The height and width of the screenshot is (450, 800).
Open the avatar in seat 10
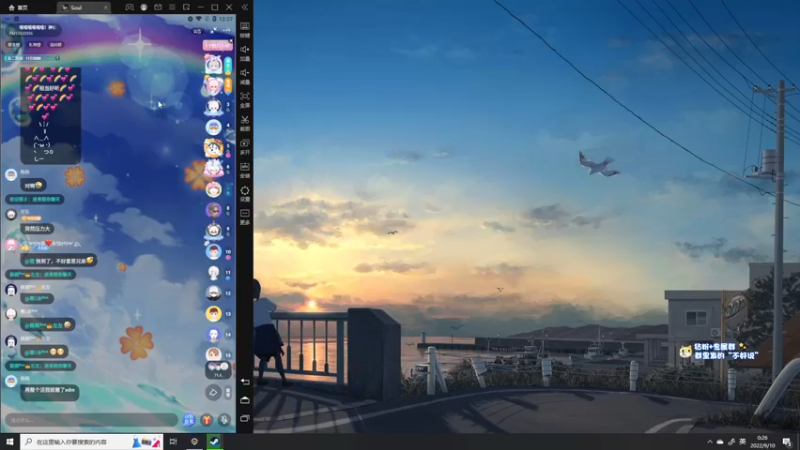[213, 252]
